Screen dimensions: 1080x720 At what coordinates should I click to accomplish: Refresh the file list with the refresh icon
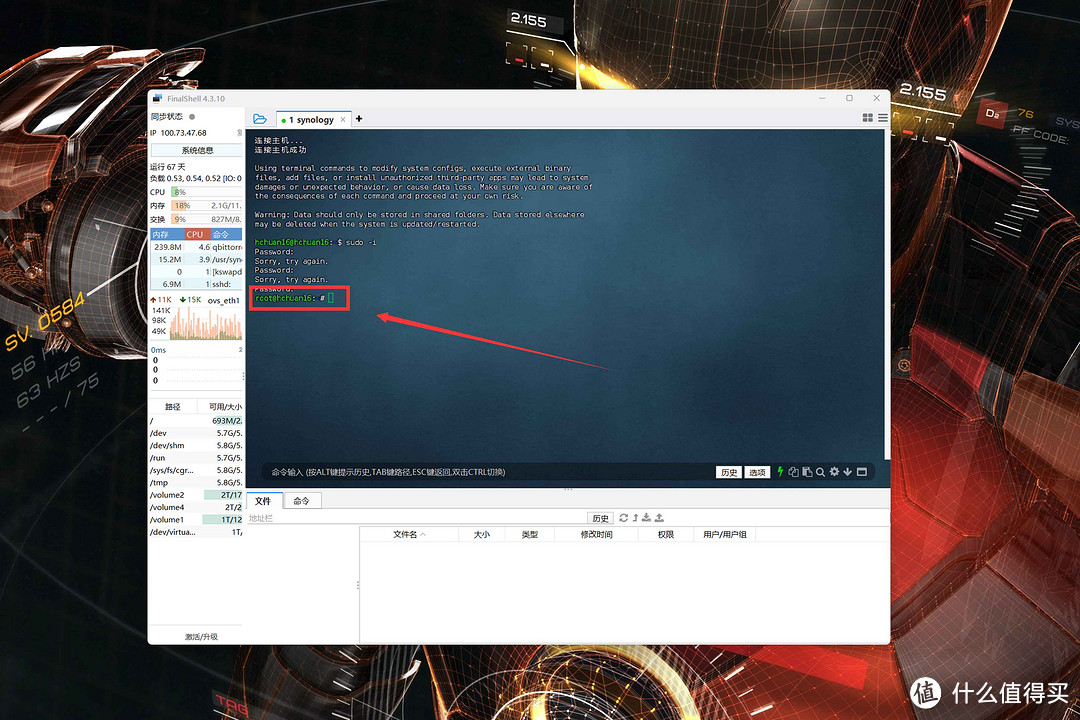[623, 517]
